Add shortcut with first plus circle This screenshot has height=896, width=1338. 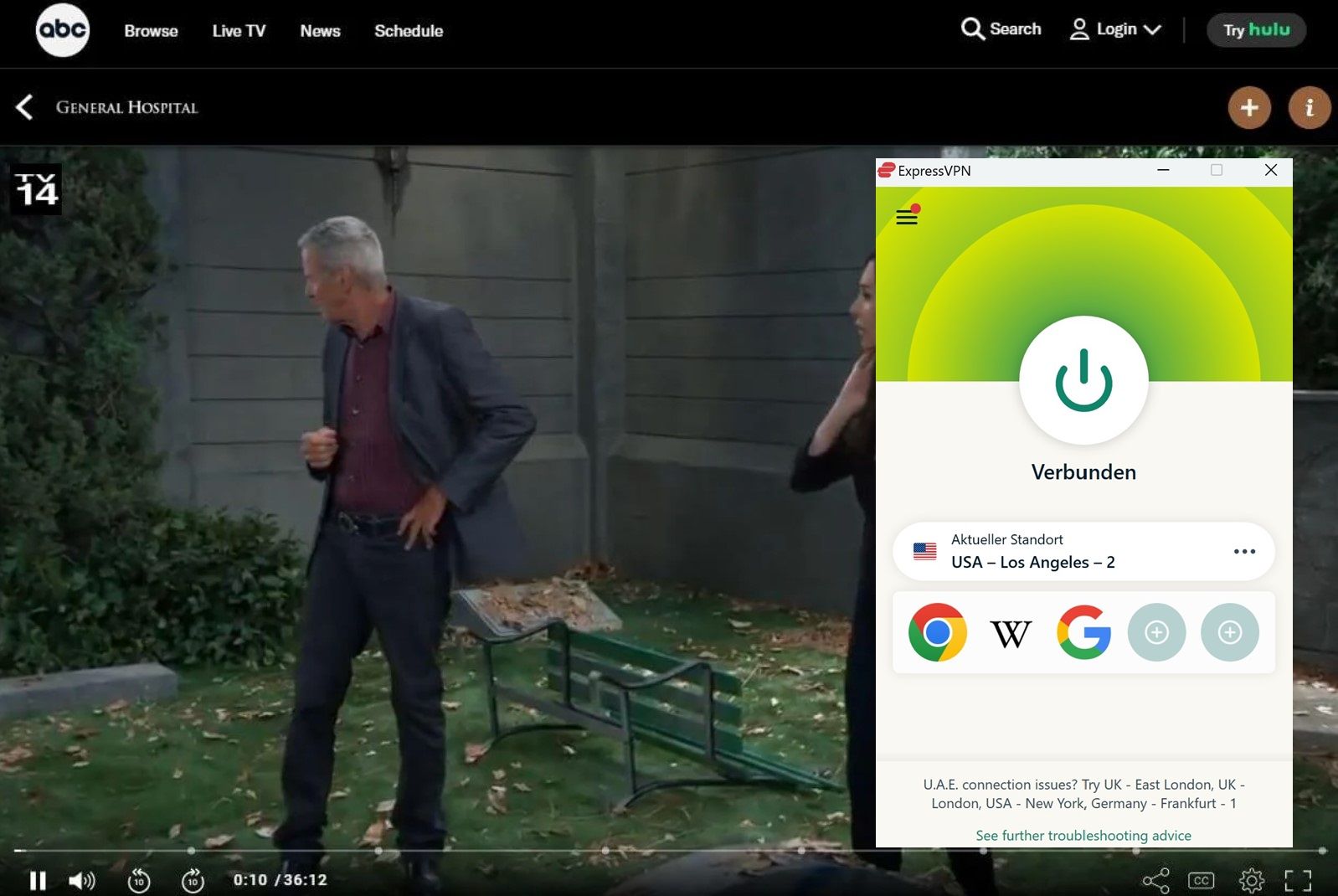(1156, 632)
